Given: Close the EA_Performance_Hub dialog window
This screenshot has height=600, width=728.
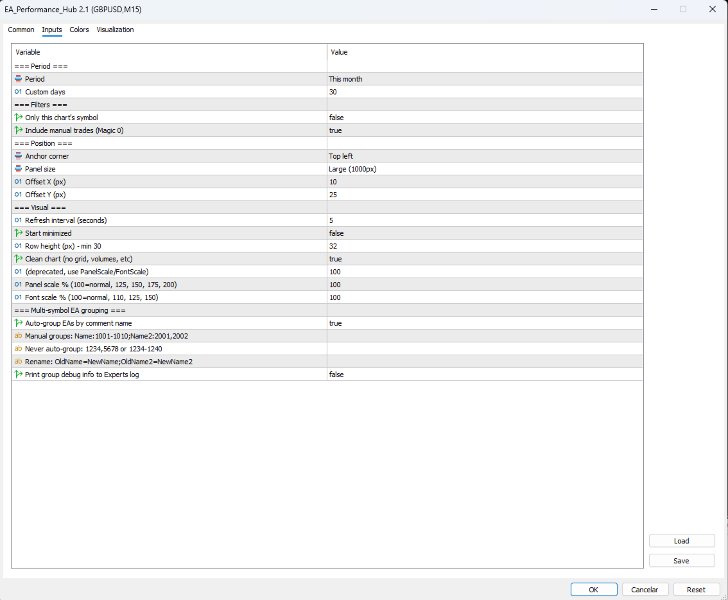Looking at the screenshot, I should tap(712, 9).
